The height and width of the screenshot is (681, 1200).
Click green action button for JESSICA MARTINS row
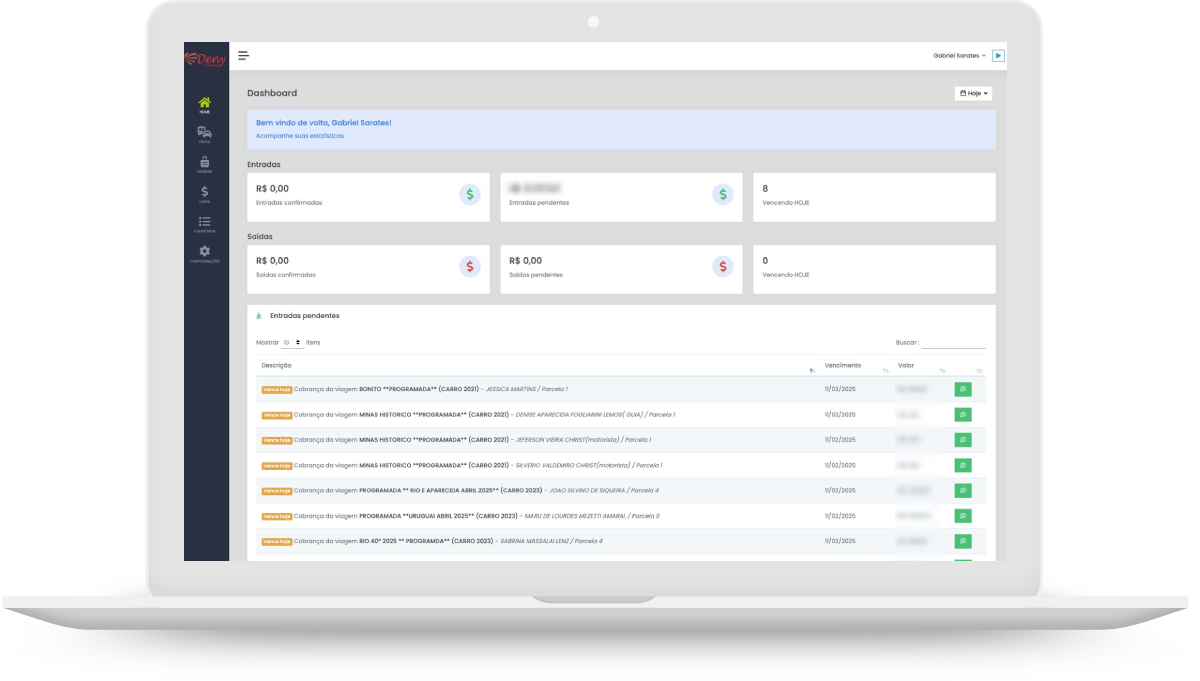pos(962,388)
